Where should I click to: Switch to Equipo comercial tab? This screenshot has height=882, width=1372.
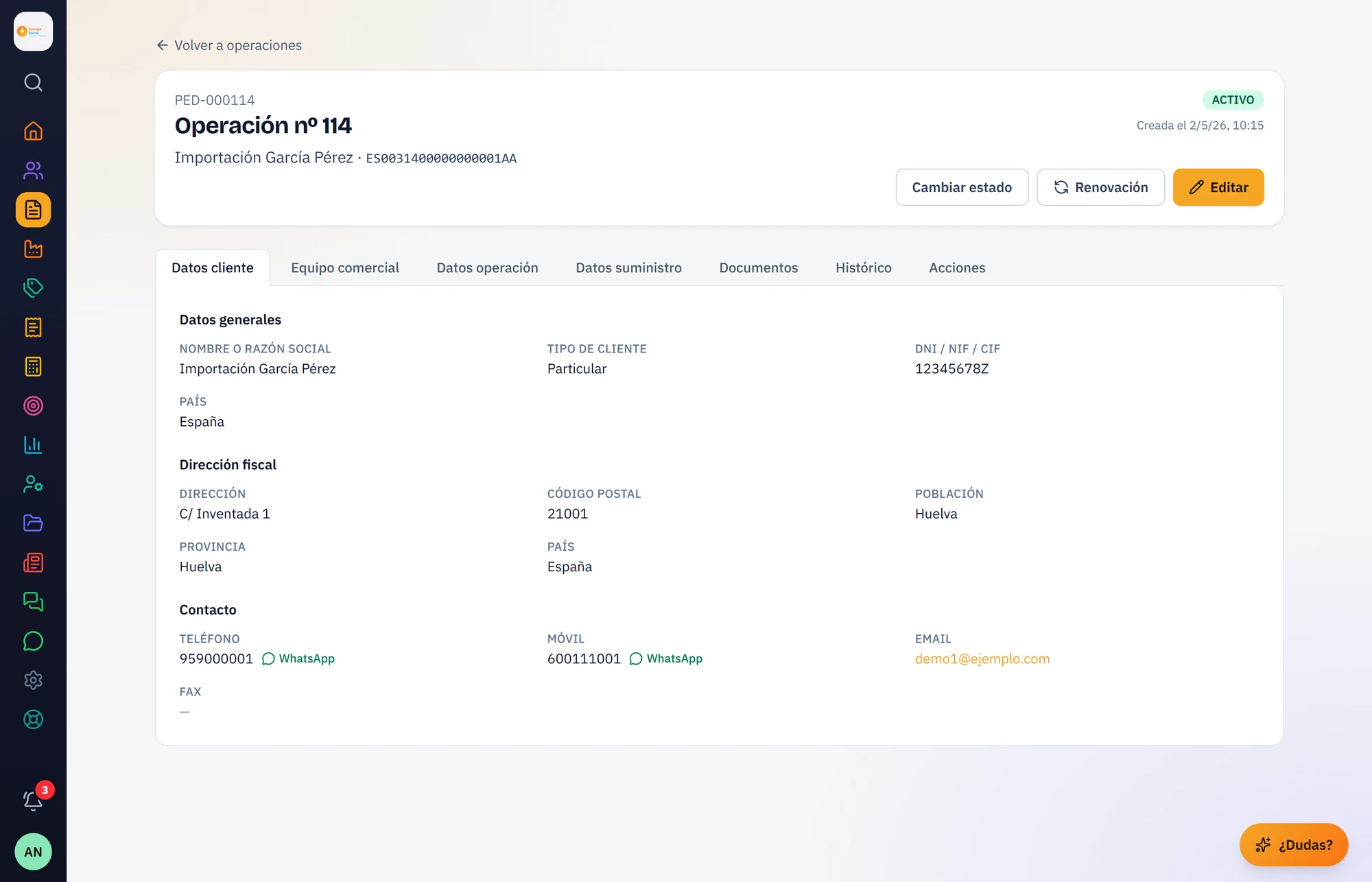tap(345, 267)
